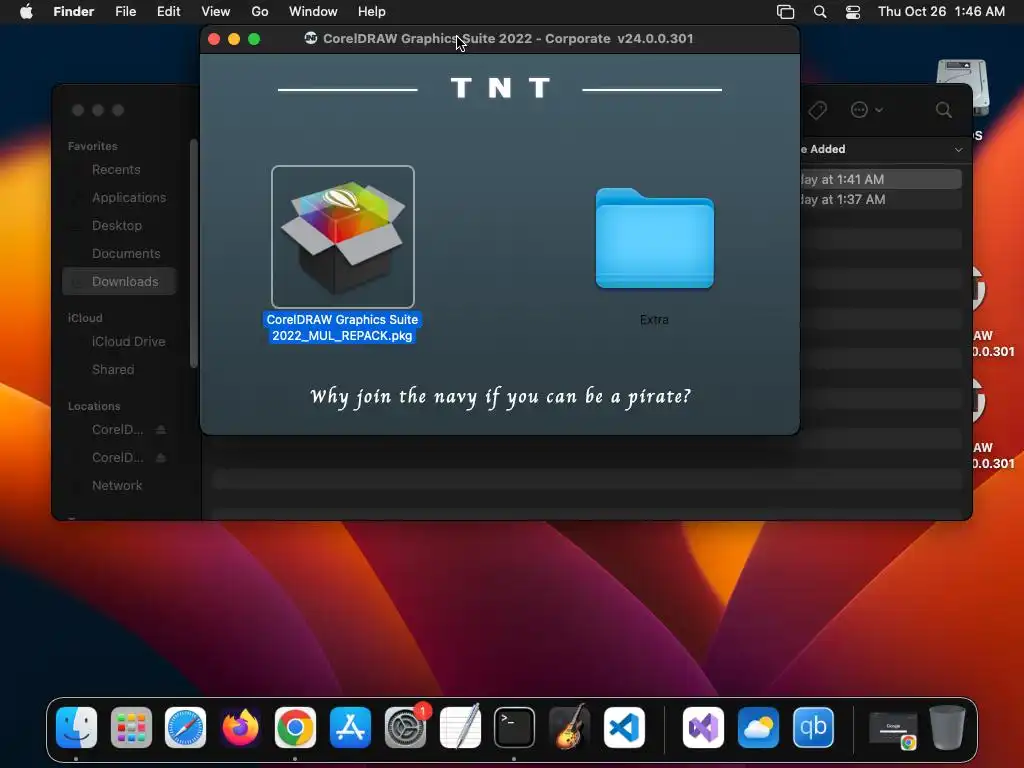
Task: Open Finder from the Dock
Action: [x=76, y=727]
